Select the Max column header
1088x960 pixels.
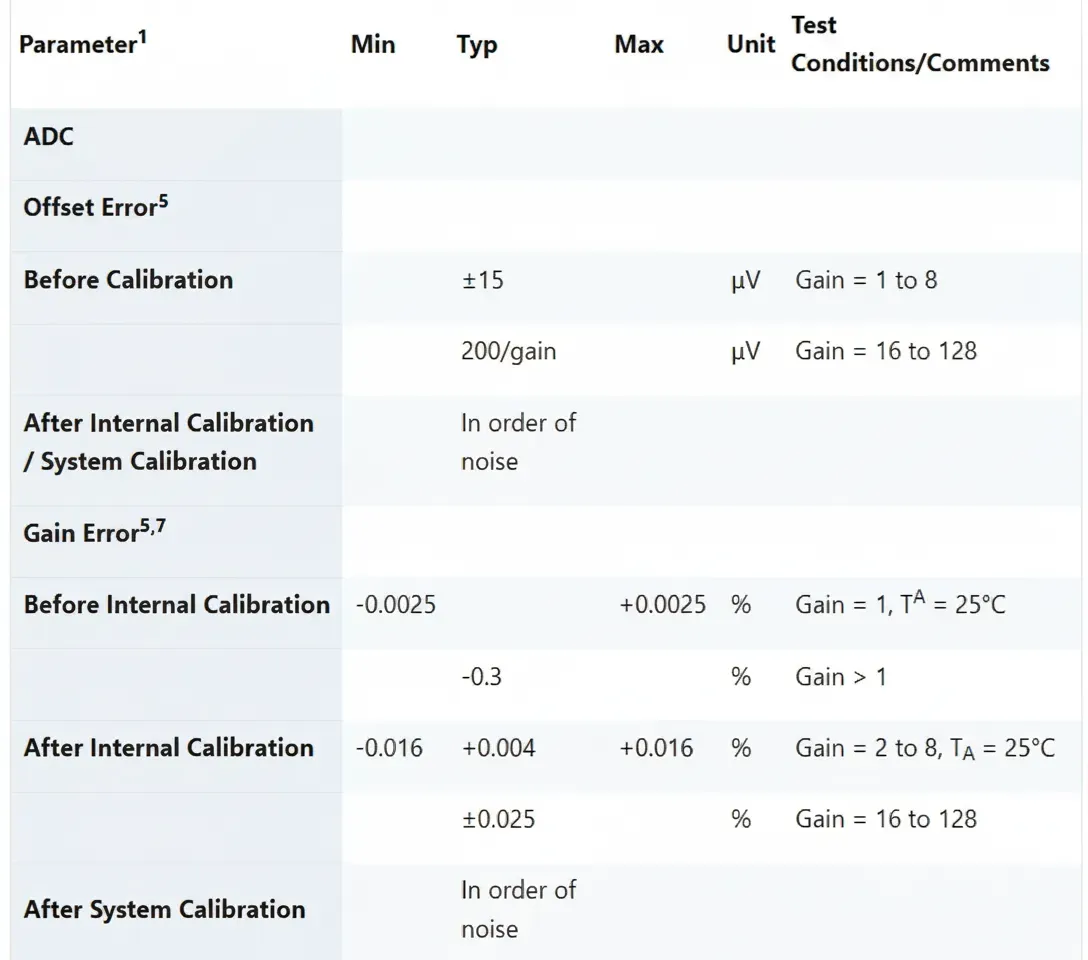(638, 44)
